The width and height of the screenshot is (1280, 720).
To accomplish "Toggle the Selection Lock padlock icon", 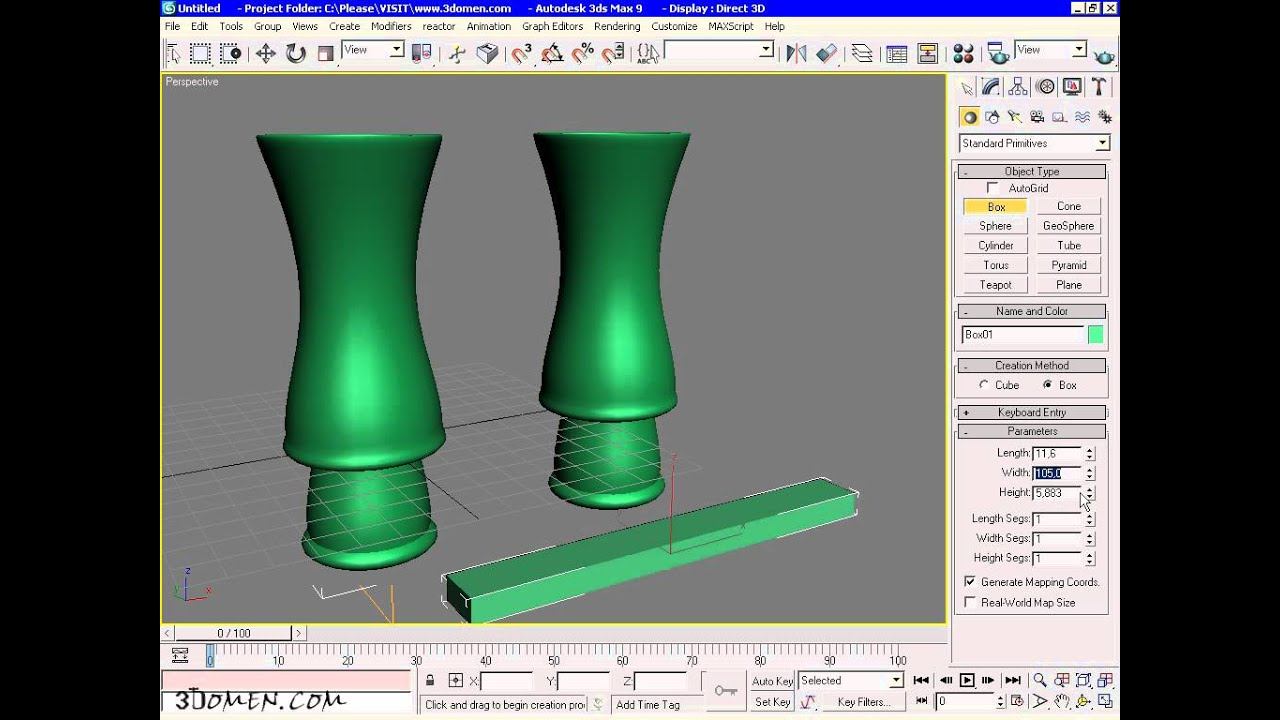I will [429, 680].
